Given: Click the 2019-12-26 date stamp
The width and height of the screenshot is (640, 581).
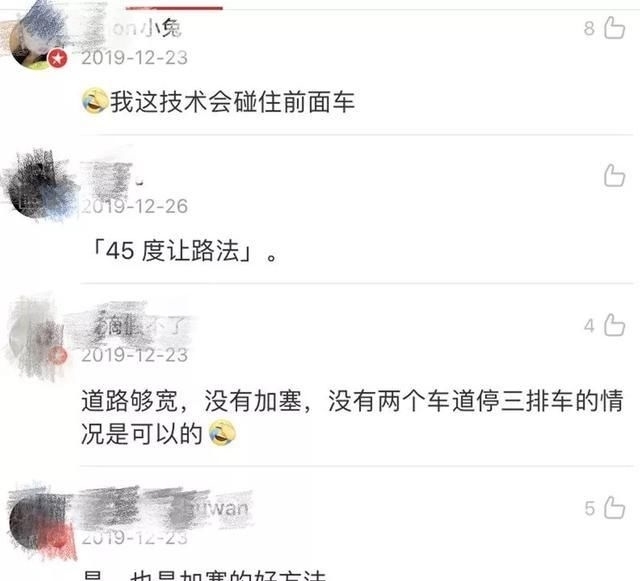Looking at the screenshot, I should click(134, 206).
